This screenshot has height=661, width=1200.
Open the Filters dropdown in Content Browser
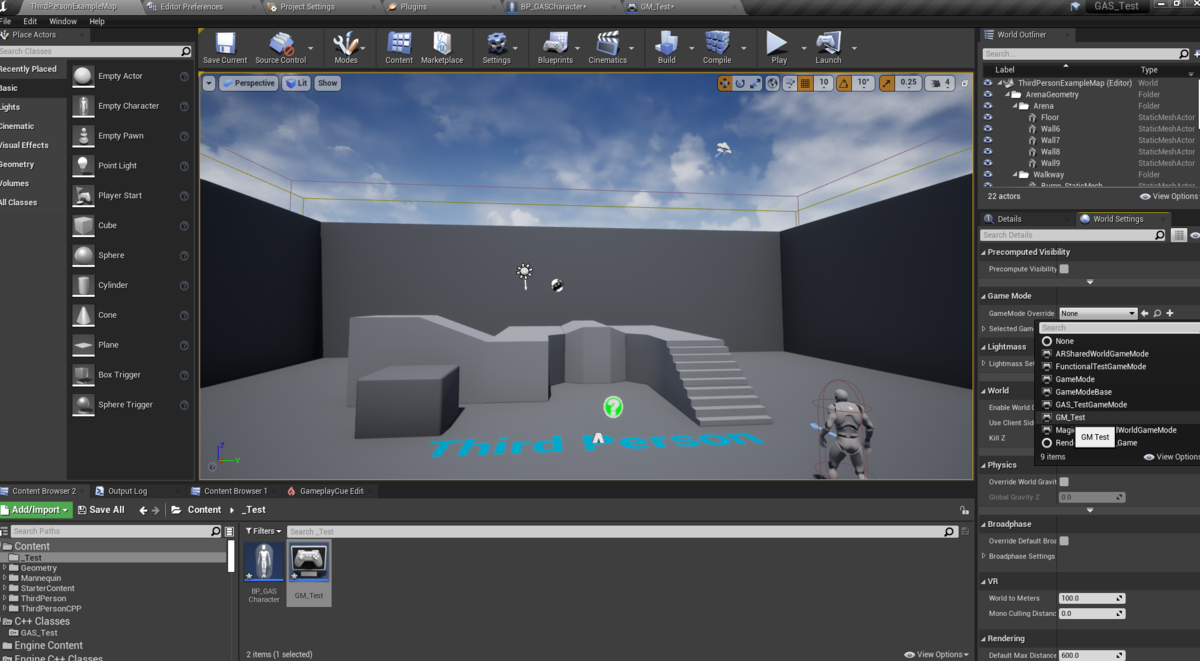pyautogui.click(x=264, y=531)
